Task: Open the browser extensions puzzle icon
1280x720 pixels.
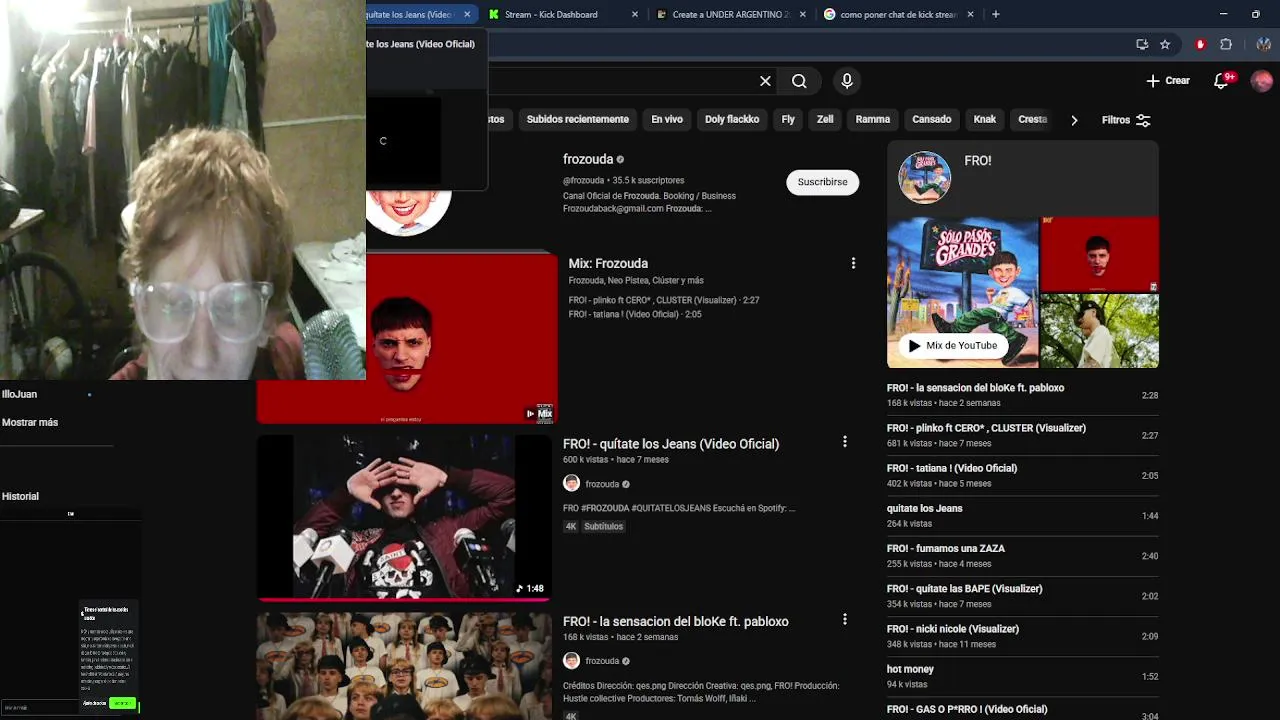Action: [x=1226, y=44]
